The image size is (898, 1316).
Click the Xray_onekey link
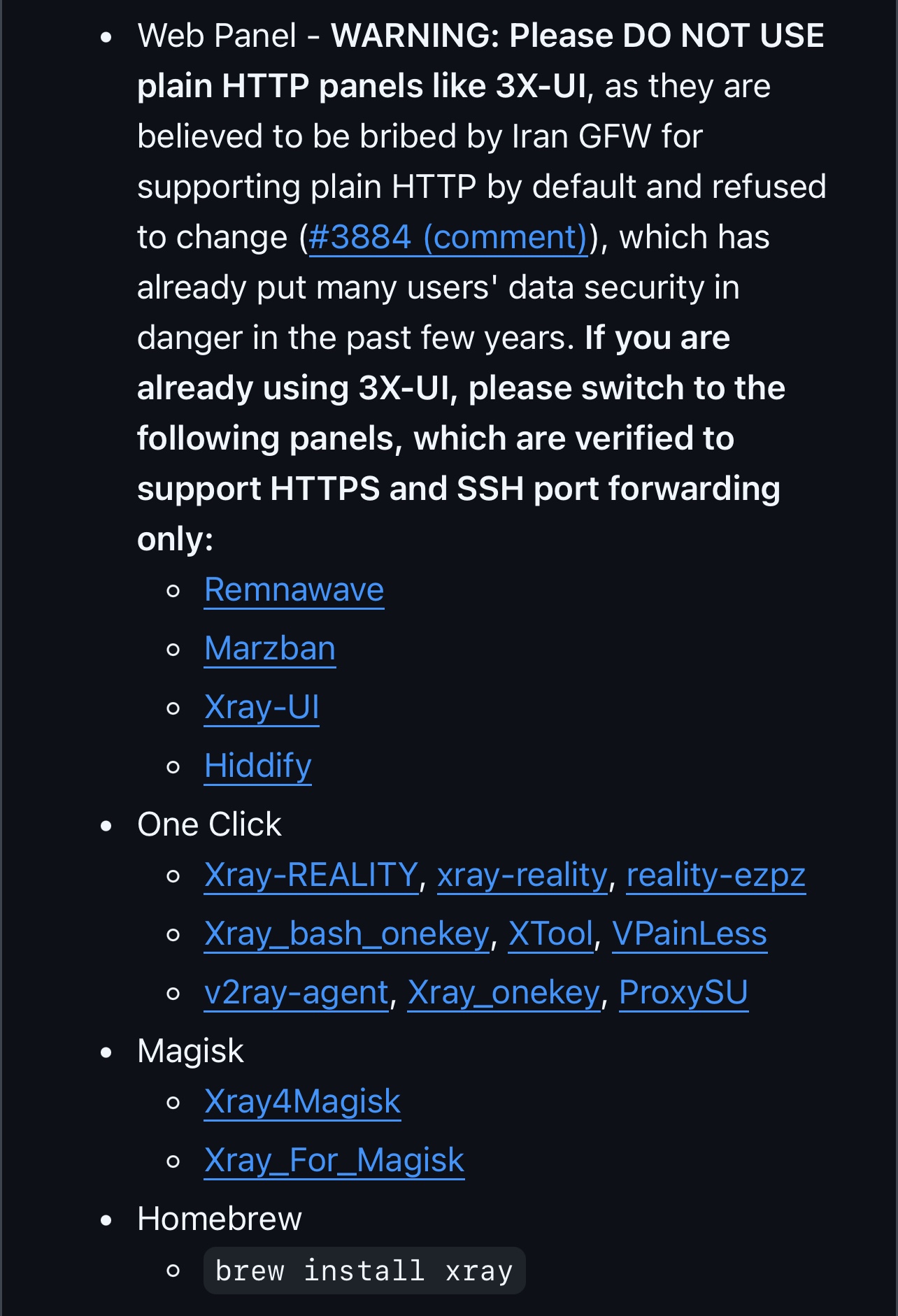504,992
